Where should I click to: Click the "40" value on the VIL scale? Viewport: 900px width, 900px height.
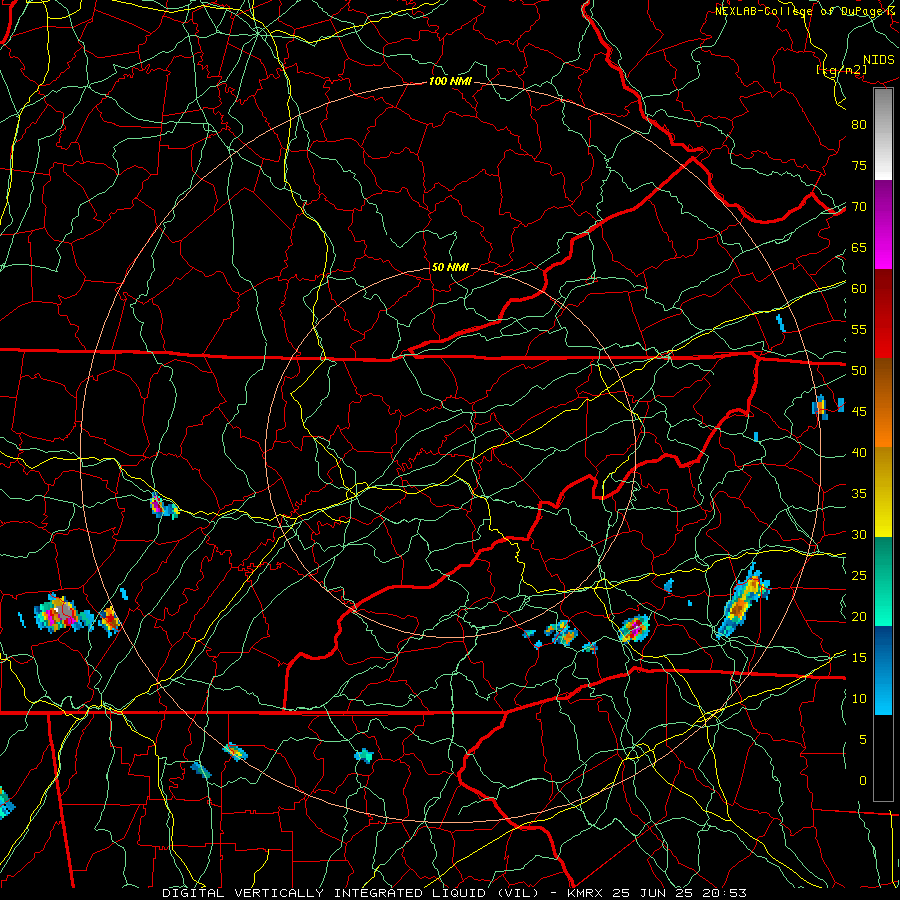859,453
